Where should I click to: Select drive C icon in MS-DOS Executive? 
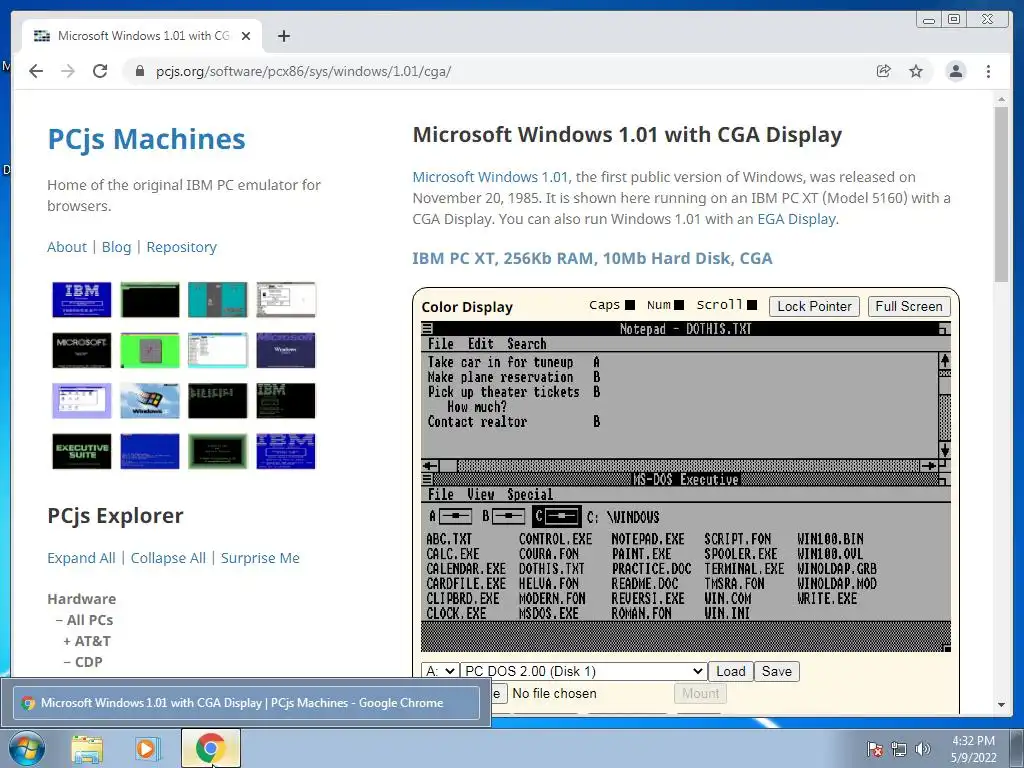[556, 517]
